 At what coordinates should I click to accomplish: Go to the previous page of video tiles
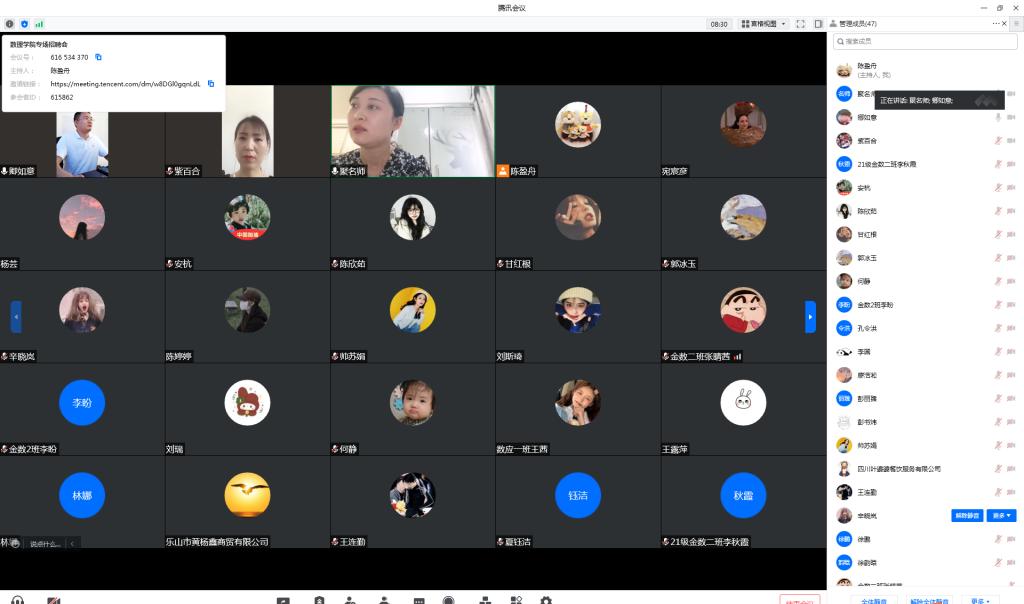pos(16,316)
